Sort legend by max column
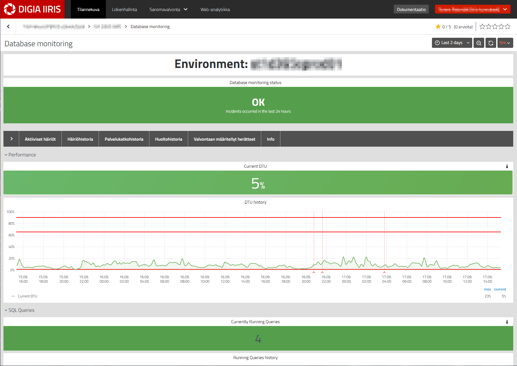The image size is (517, 366). point(487,289)
